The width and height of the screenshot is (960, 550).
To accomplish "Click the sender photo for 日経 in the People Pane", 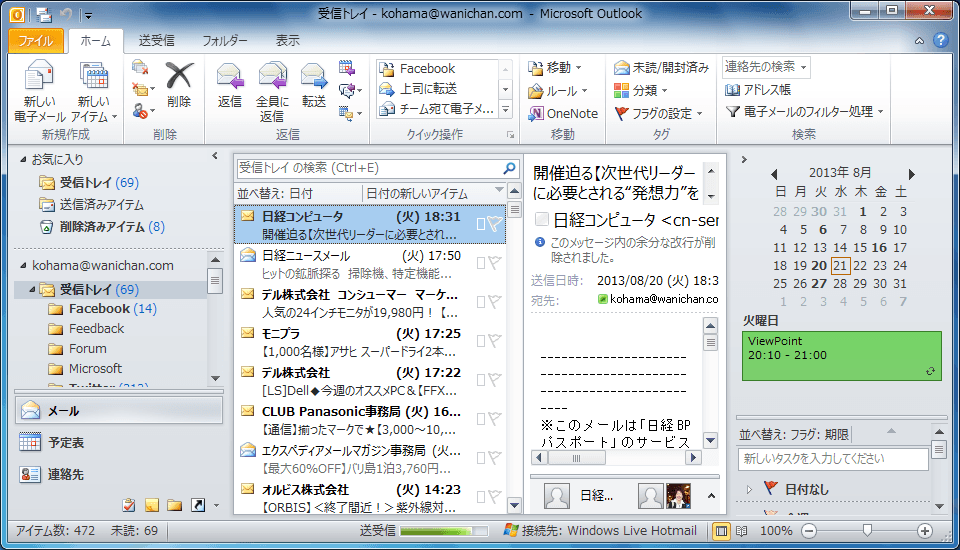I will point(557,495).
